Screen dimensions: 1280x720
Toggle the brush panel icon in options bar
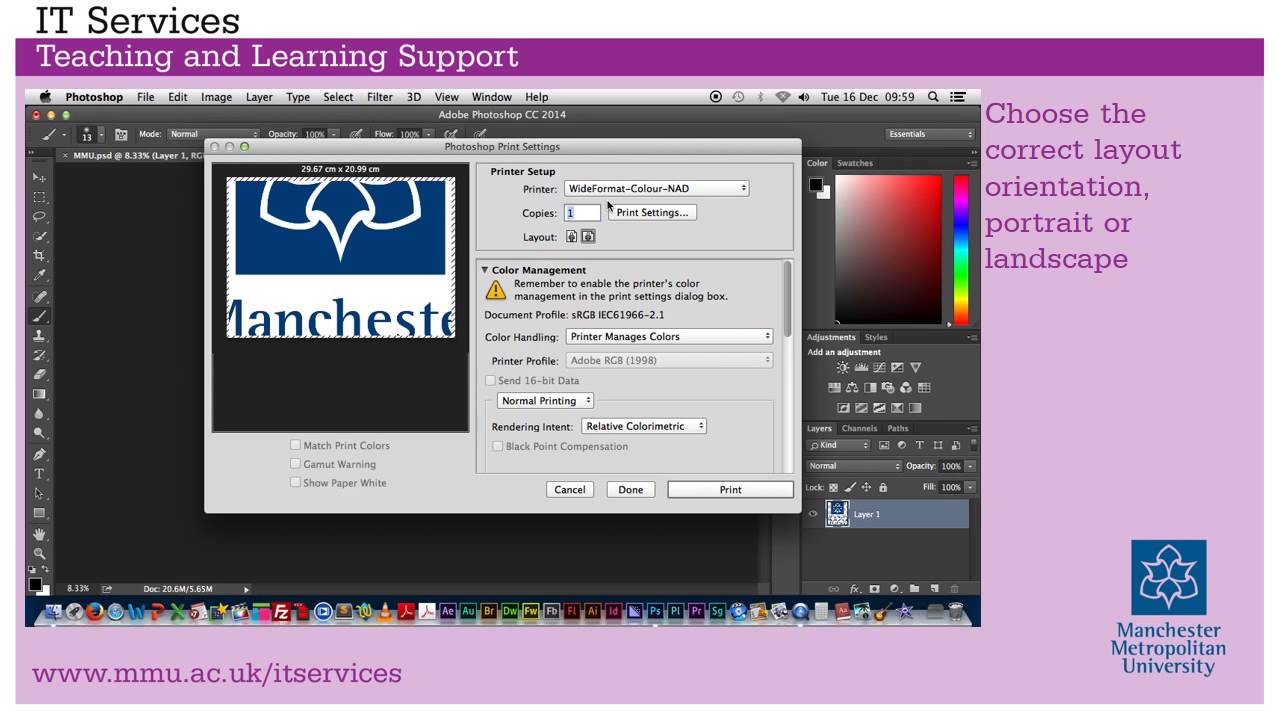click(121, 134)
